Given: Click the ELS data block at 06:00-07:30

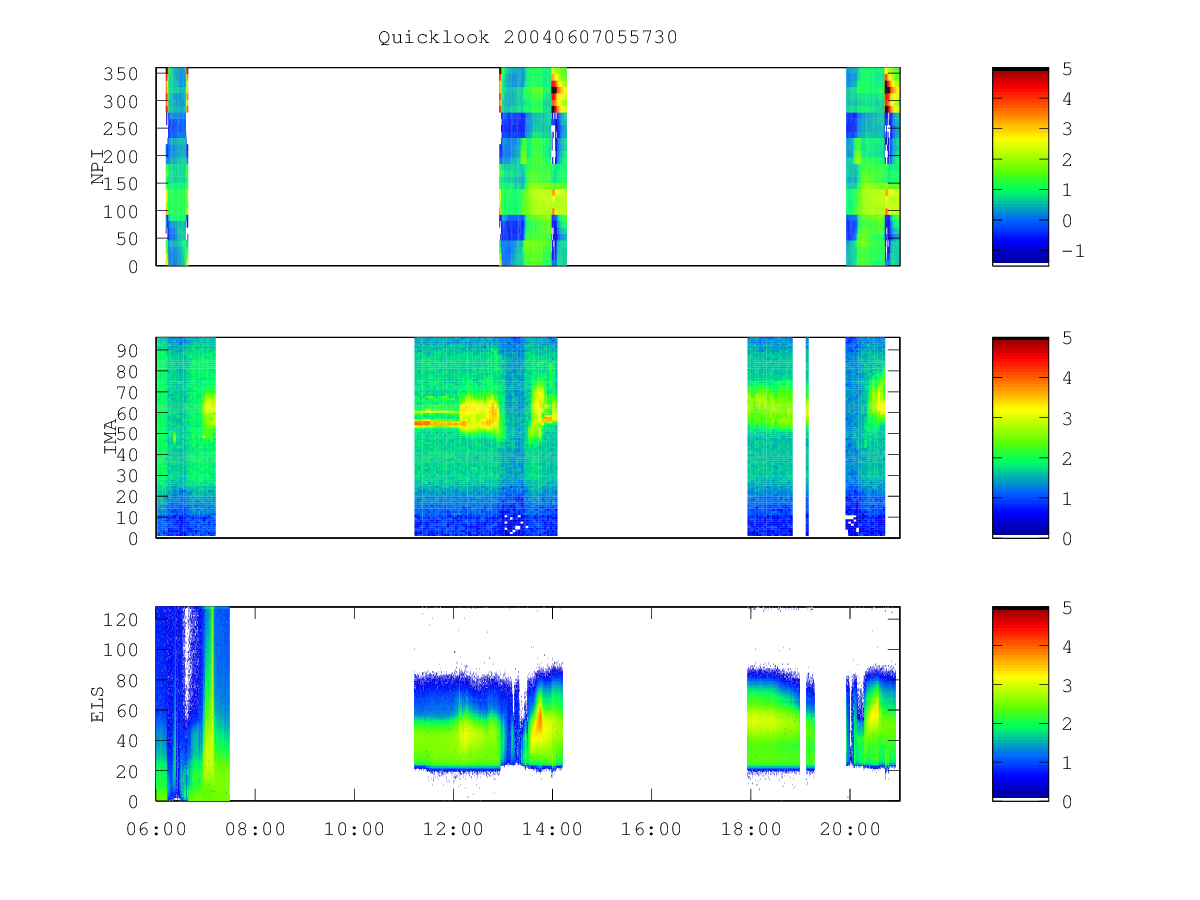Looking at the screenshot, I should click(x=193, y=704).
